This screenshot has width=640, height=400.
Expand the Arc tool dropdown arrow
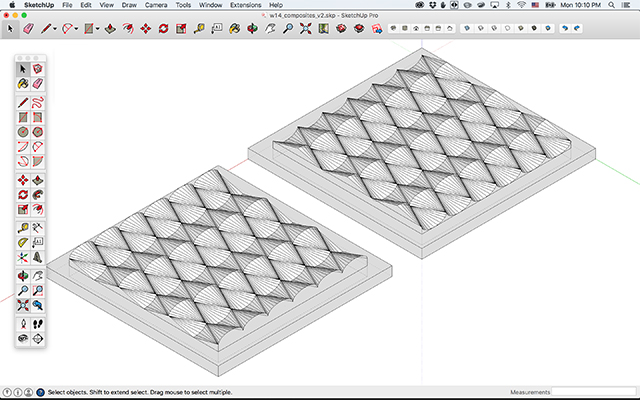click(x=76, y=29)
